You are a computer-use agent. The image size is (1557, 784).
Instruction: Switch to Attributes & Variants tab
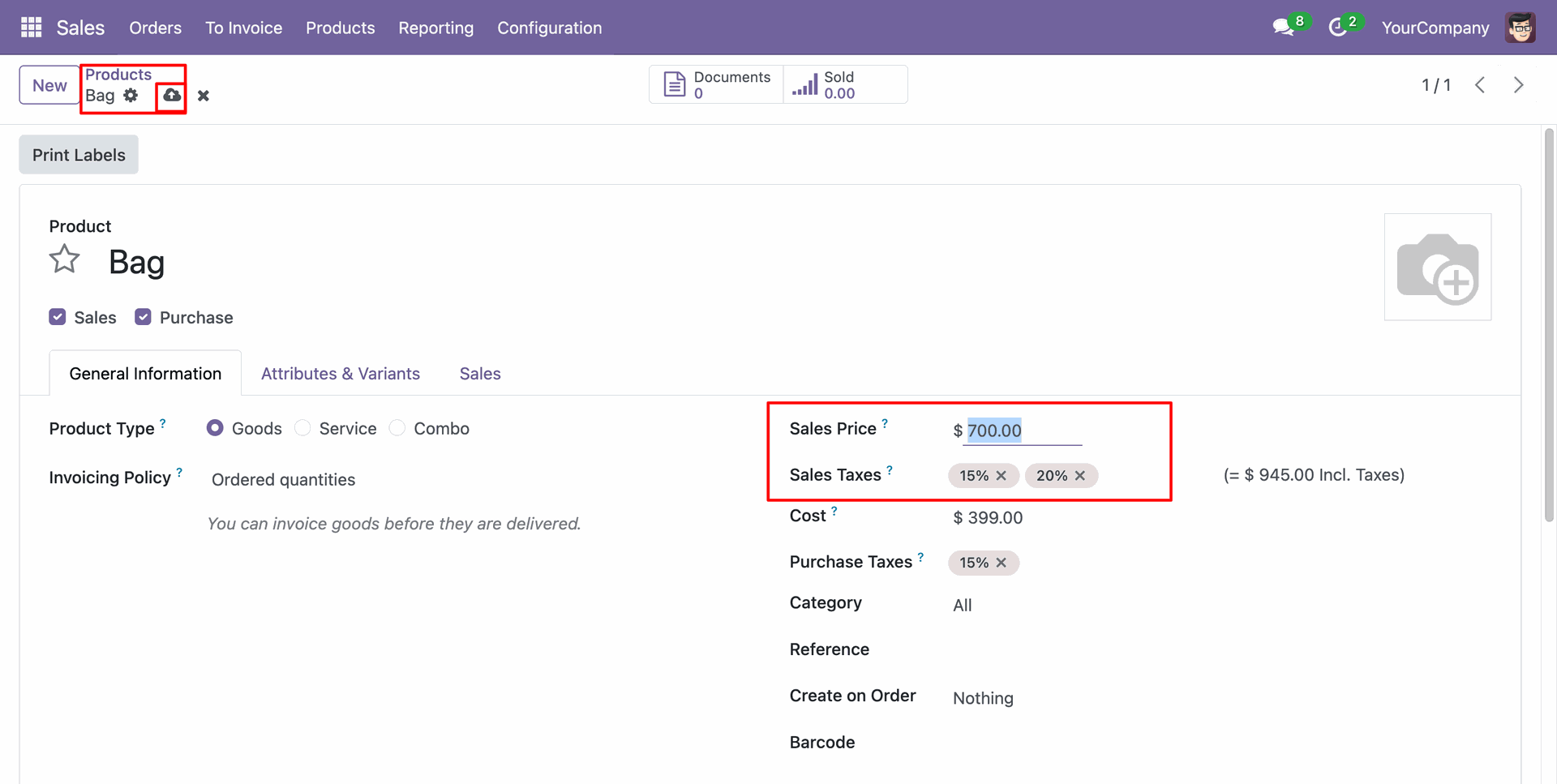pyautogui.click(x=340, y=374)
